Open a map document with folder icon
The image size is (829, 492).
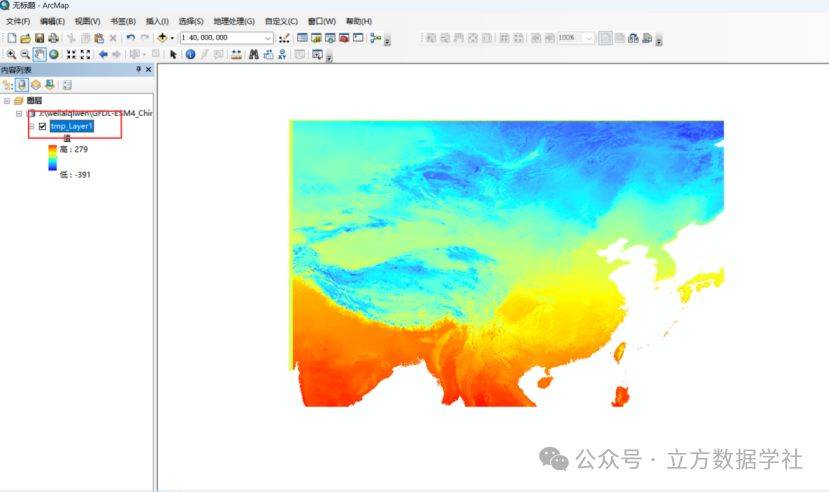click(x=25, y=38)
